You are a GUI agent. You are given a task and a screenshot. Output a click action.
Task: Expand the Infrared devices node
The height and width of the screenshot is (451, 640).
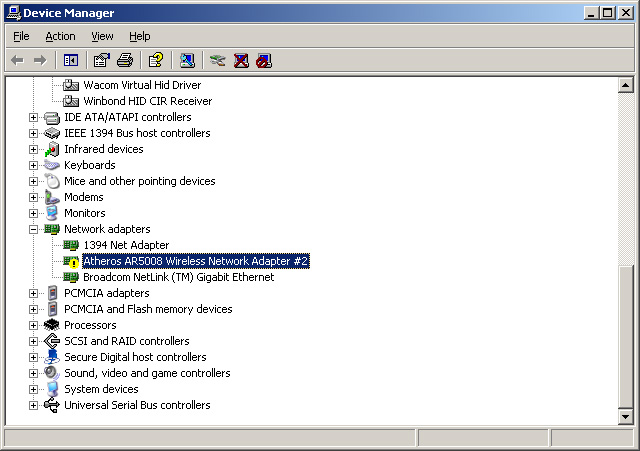tap(33, 149)
